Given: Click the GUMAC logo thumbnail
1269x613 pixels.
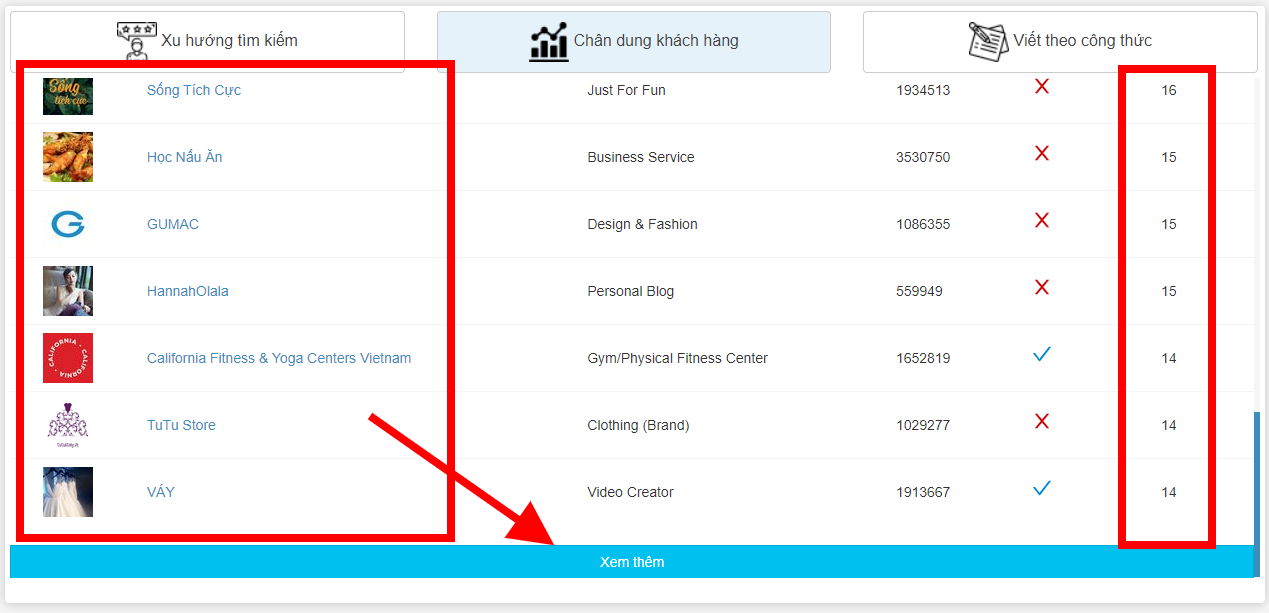Looking at the screenshot, I should [68, 224].
